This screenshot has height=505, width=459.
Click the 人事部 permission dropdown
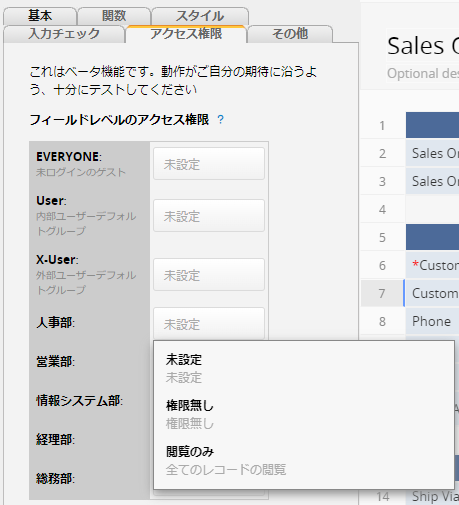(209, 323)
